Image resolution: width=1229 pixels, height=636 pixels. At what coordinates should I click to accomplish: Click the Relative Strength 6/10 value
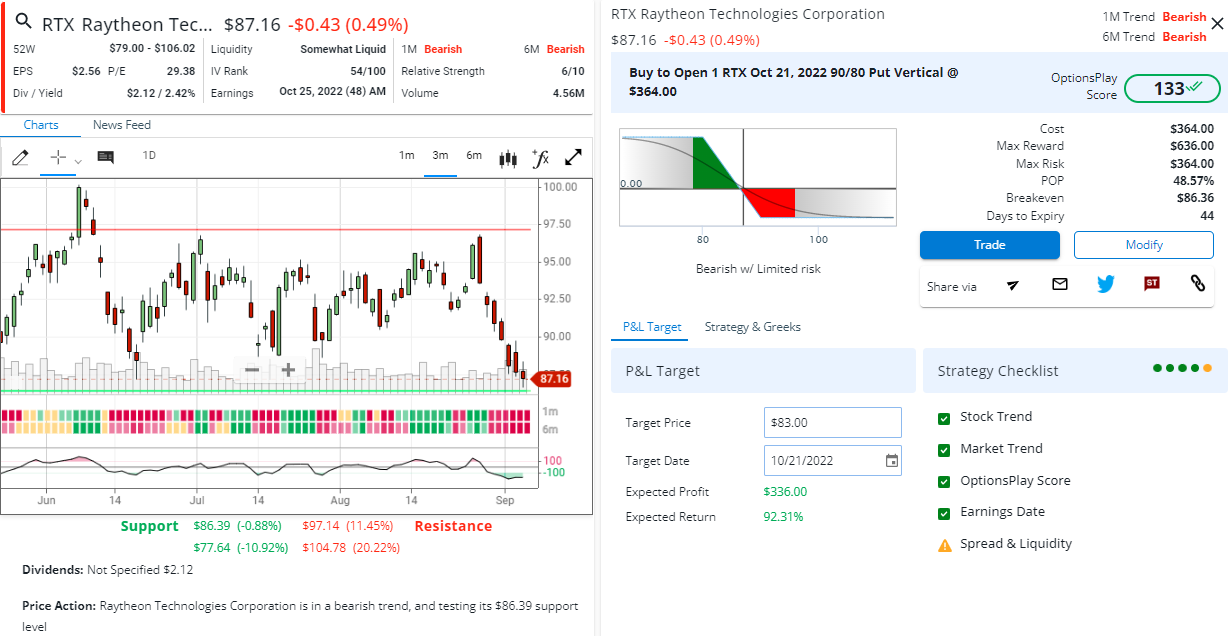tap(574, 71)
